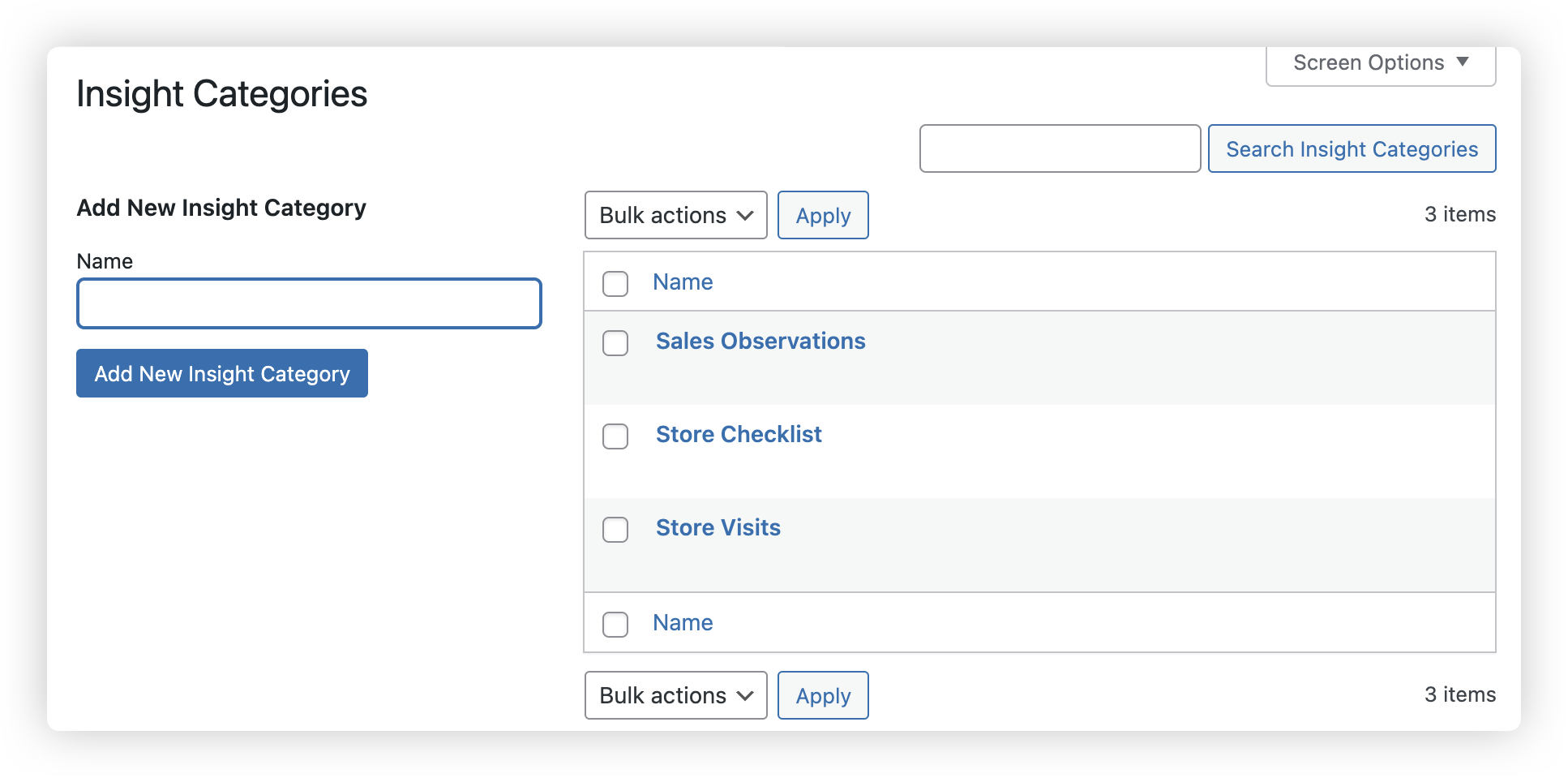Click the Add New Insight Category button
1568x778 pixels.
point(222,373)
